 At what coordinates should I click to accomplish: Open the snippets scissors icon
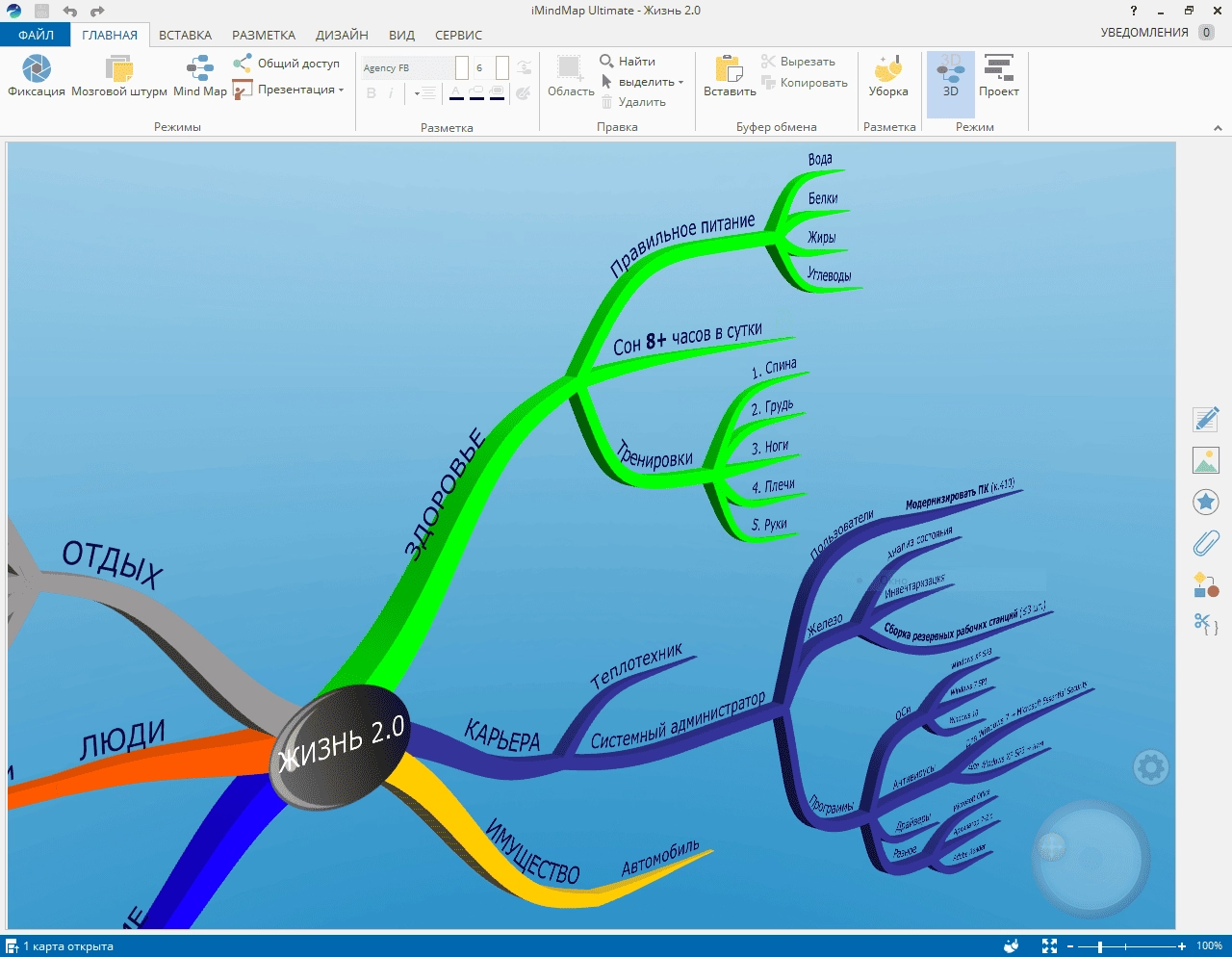point(1206,624)
